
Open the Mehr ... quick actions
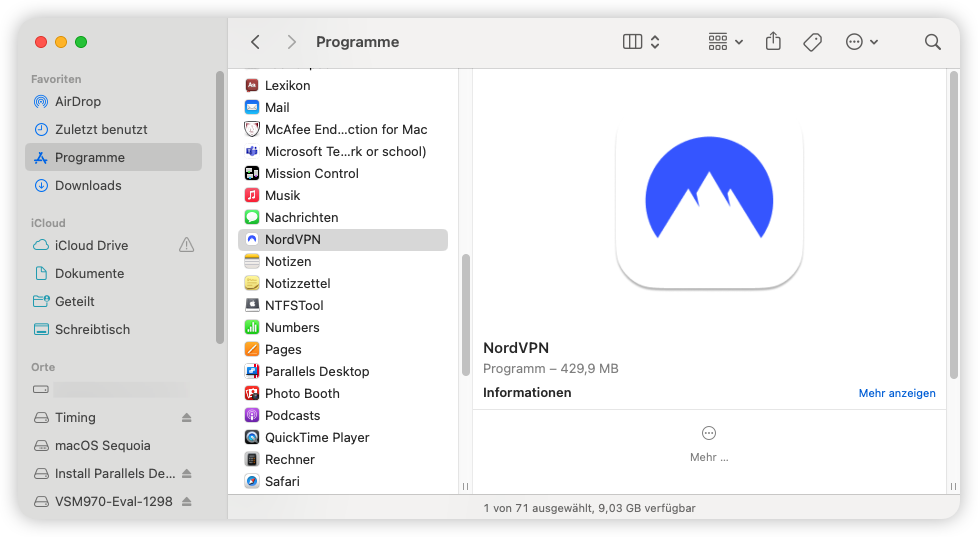click(709, 445)
